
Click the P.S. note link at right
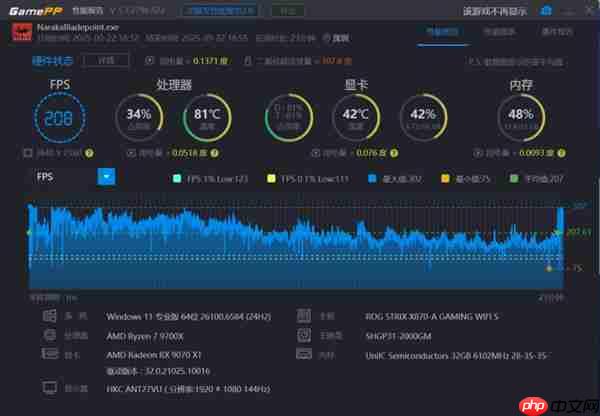click(x=516, y=62)
